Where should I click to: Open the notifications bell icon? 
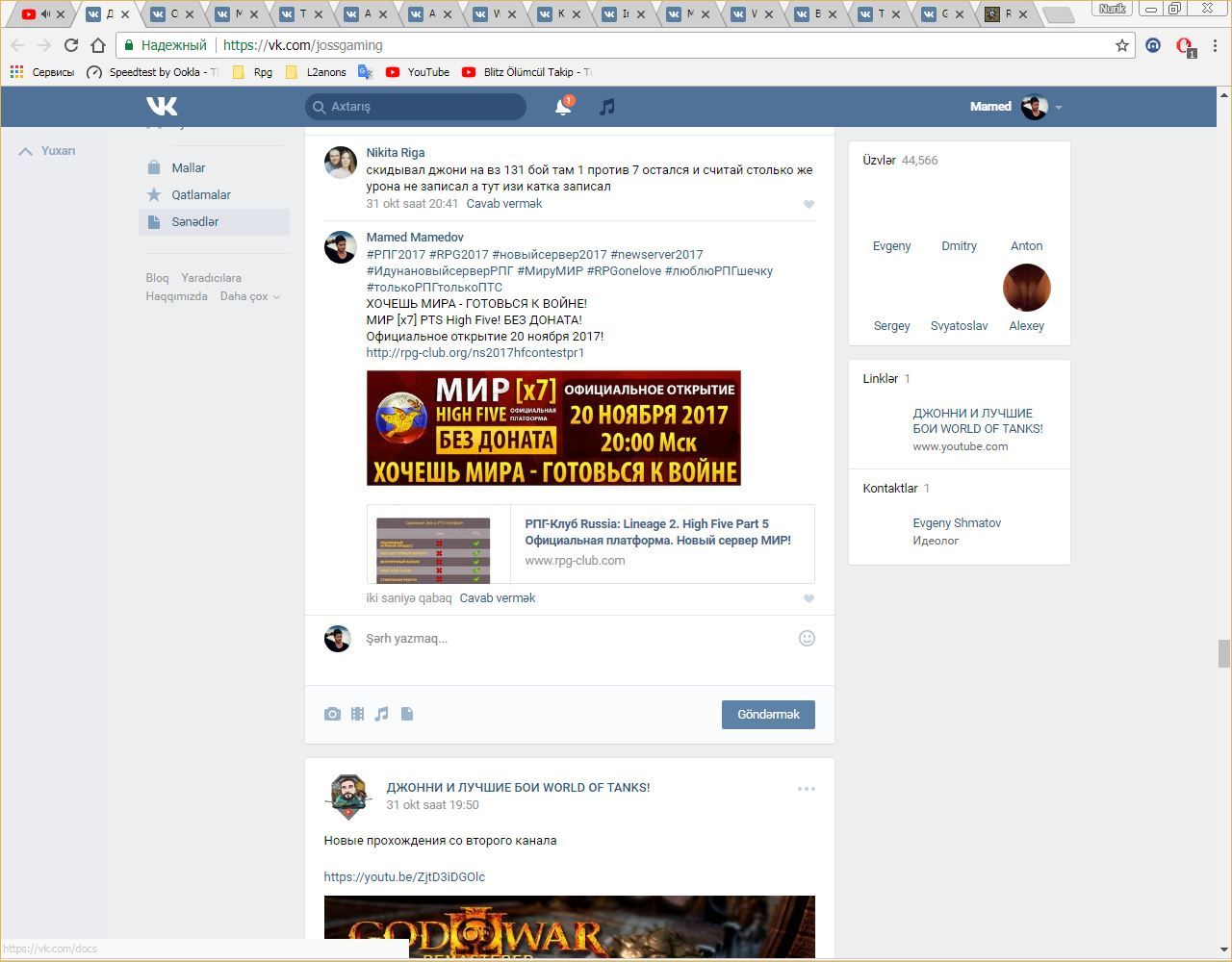(x=563, y=107)
